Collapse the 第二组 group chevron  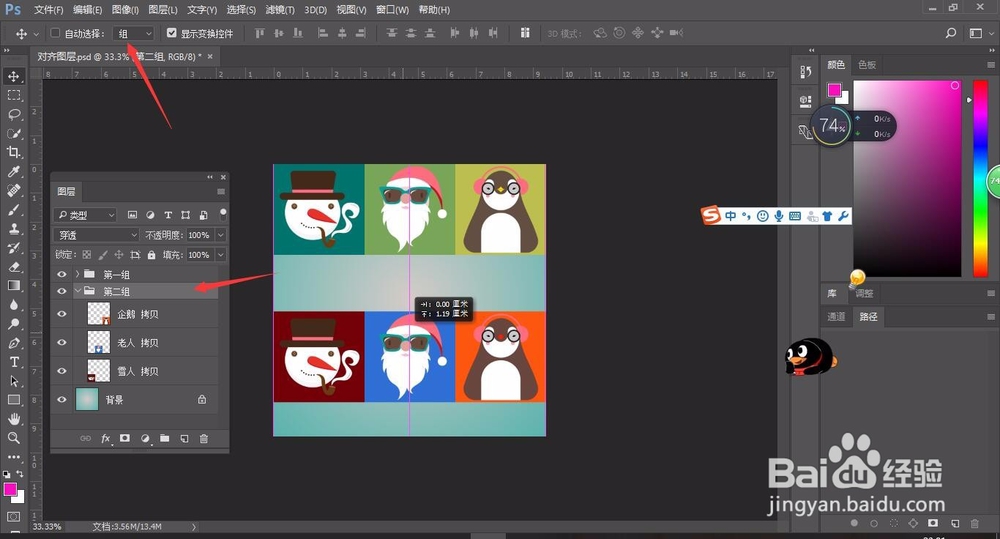click(78, 291)
